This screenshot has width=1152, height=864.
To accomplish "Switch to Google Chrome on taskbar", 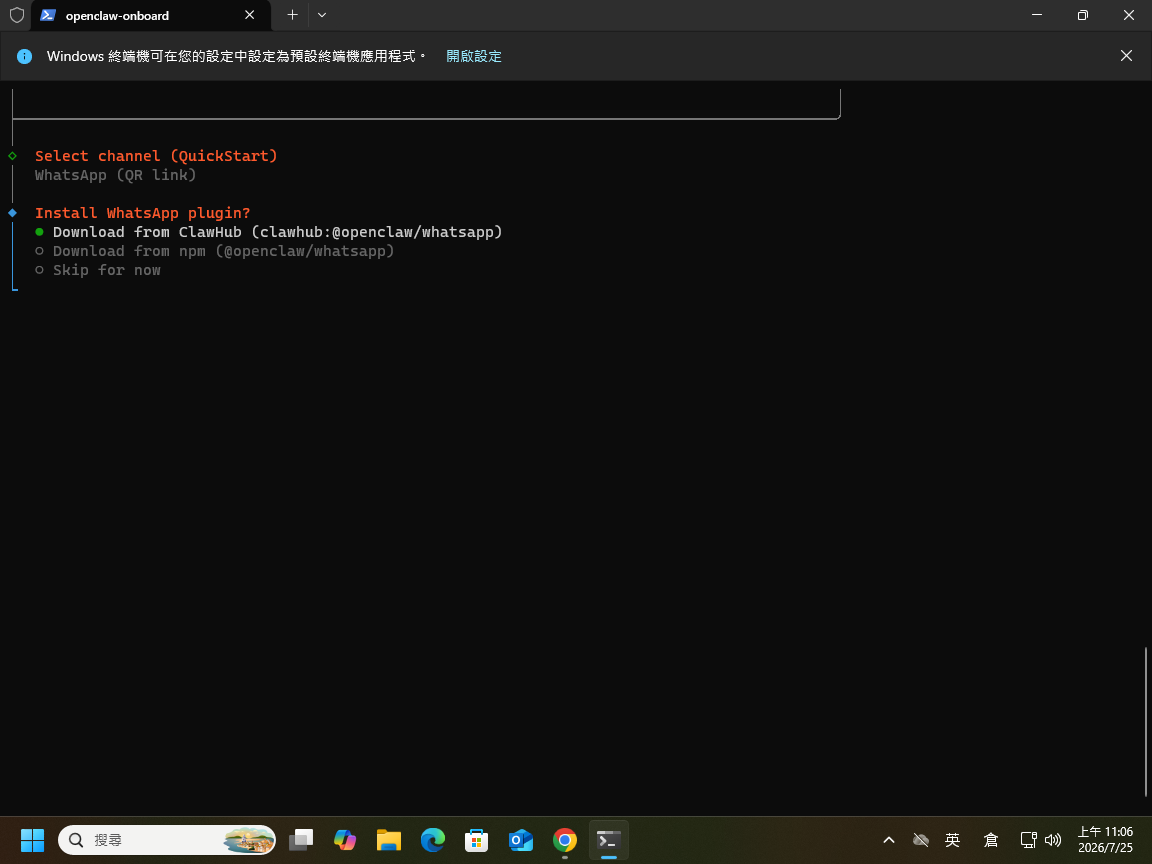I will (x=565, y=840).
